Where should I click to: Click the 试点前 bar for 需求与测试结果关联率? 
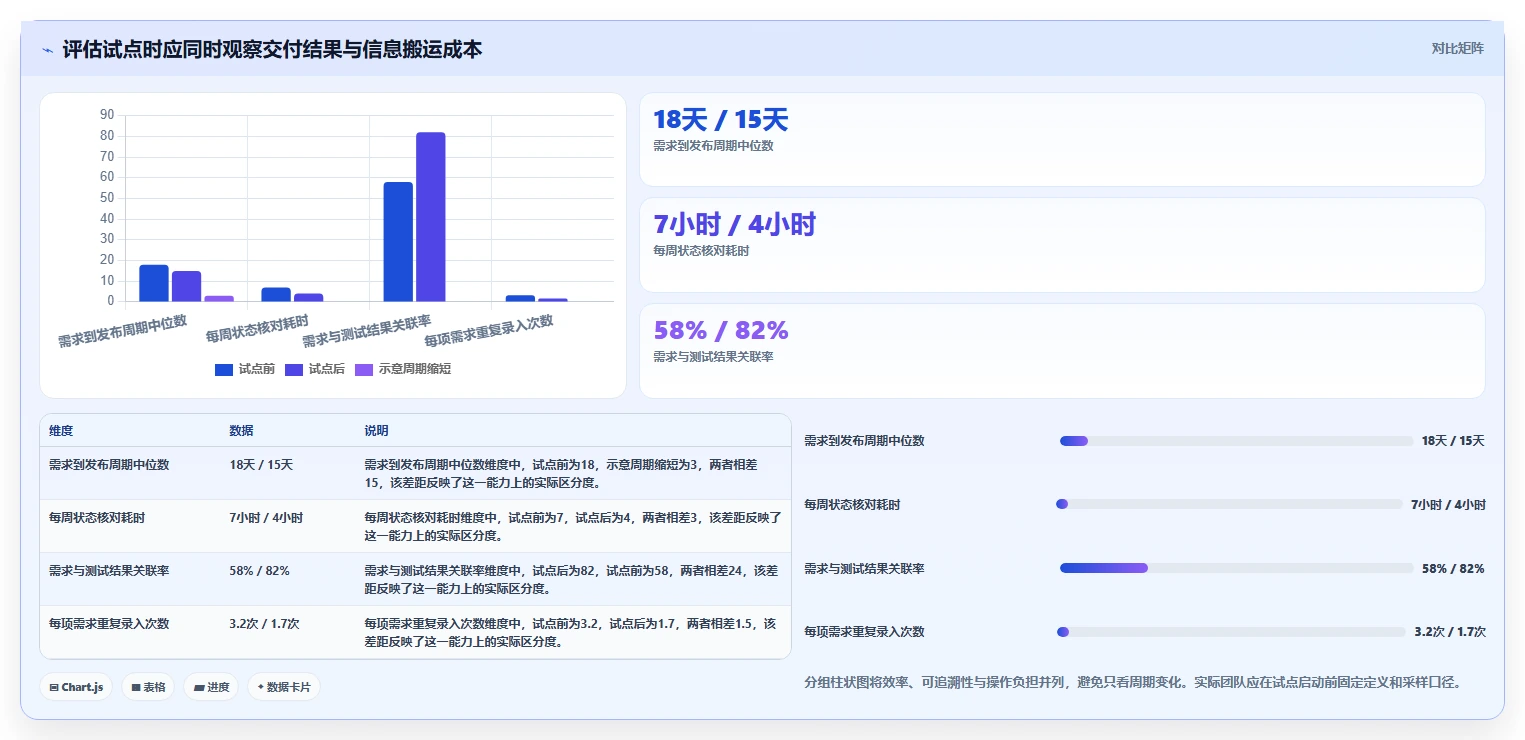[x=398, y=241]
